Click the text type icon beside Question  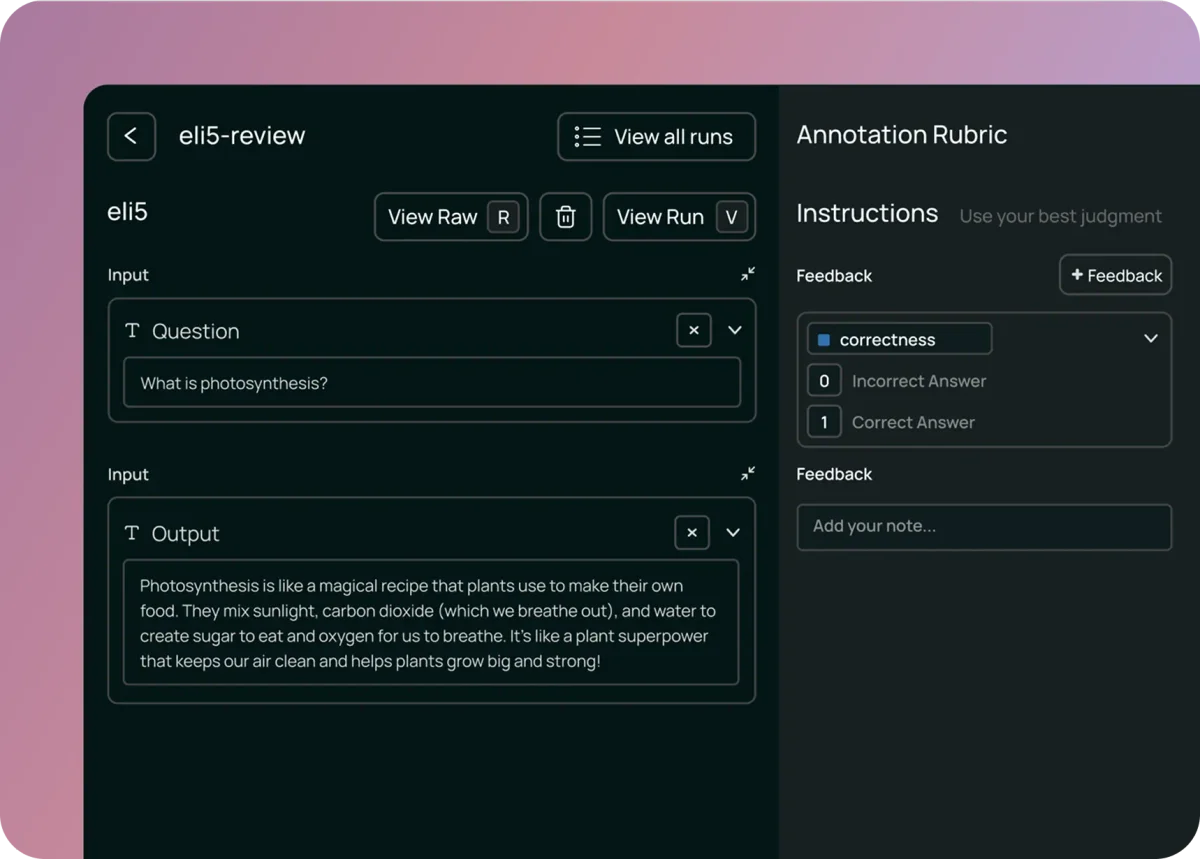[x=132, y=331]
